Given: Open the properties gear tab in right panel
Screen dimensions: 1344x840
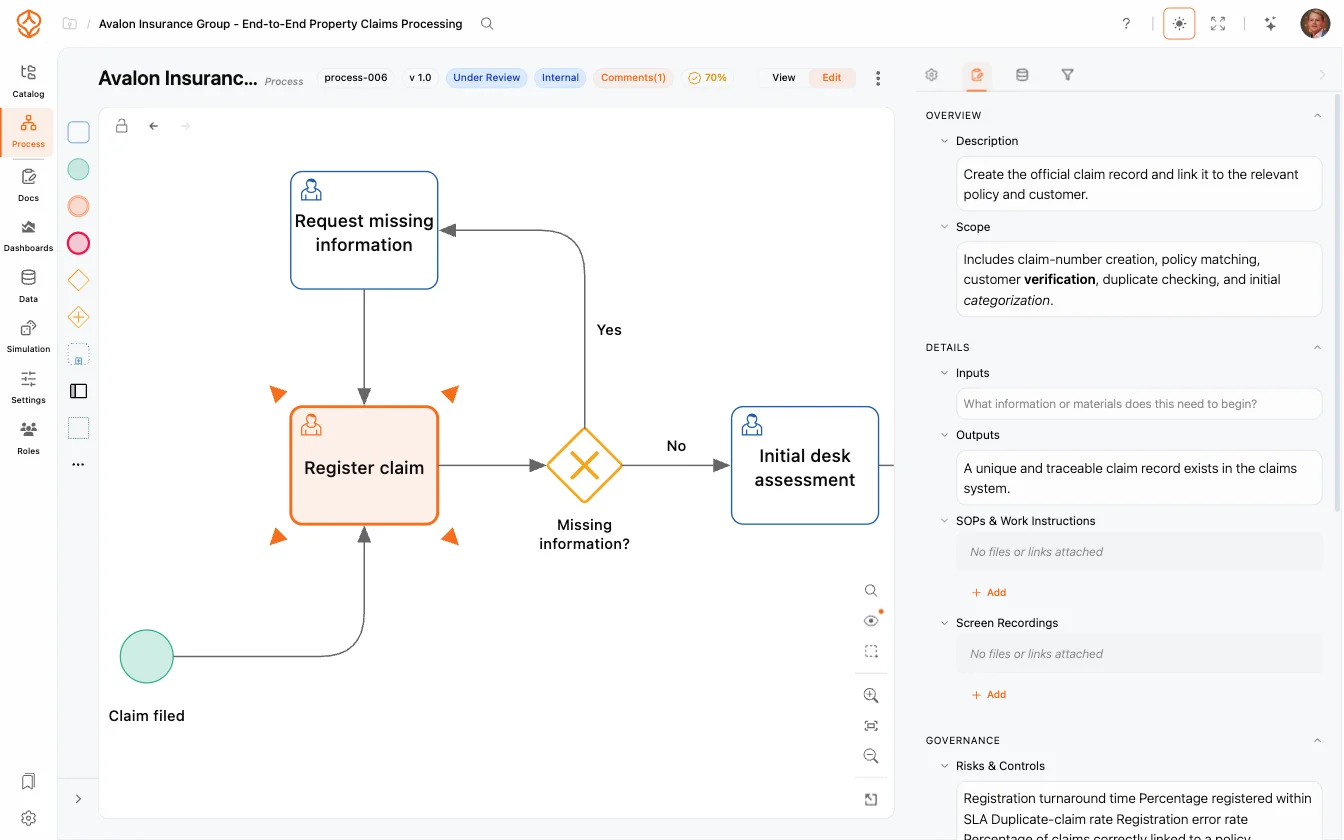Looking at the screenshot, I should tap(931, 75).
